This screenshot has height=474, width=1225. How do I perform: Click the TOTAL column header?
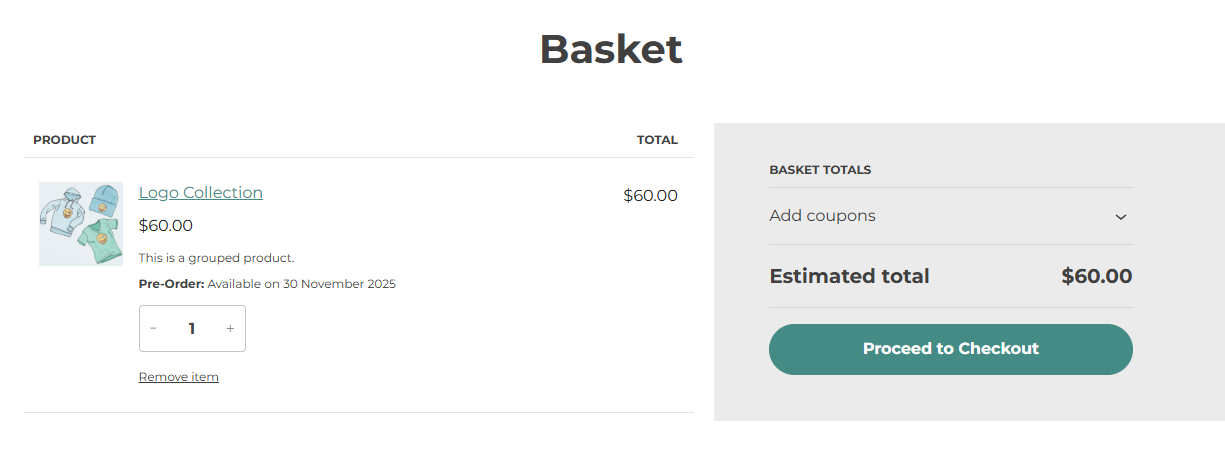[657, 140]
